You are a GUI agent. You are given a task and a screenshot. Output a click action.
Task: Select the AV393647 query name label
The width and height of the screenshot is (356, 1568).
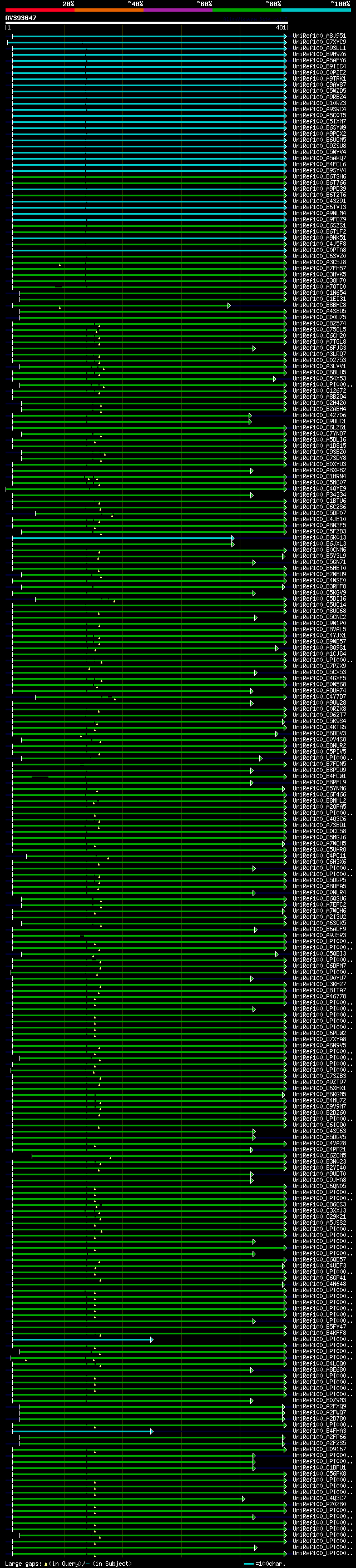click(x=21, y=18)
